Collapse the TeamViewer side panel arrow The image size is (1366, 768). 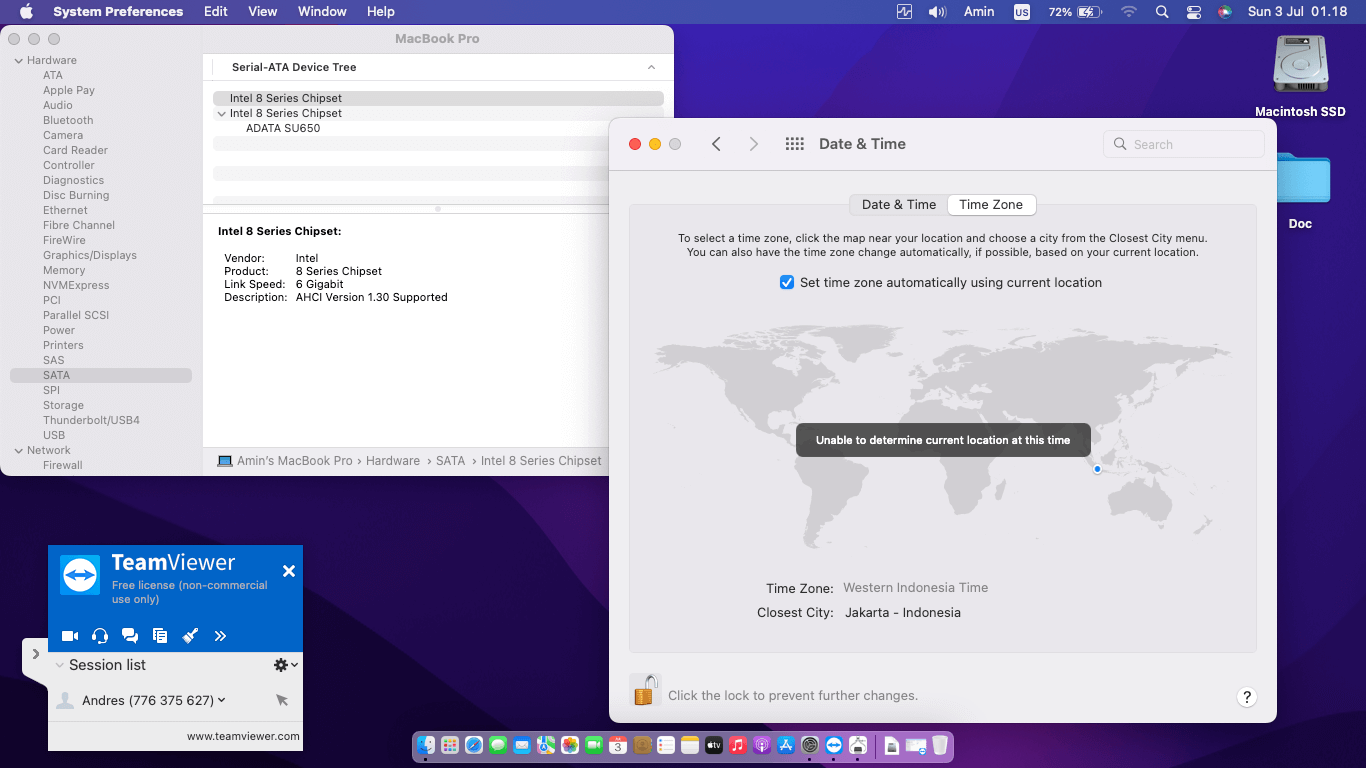pos(35,654)
